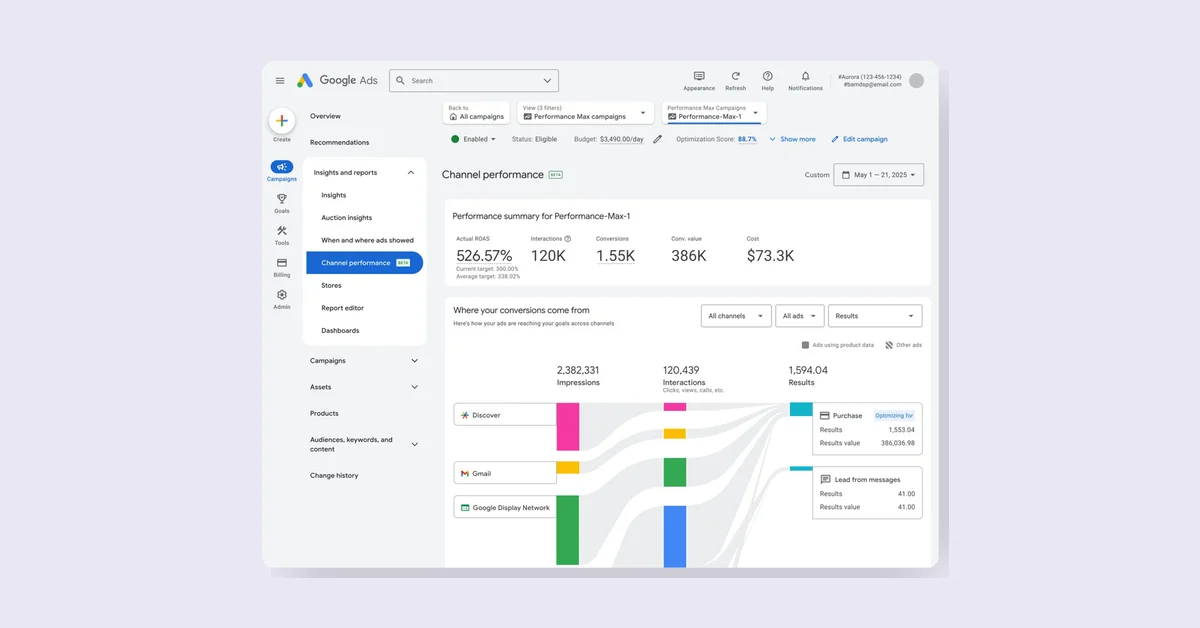Expand the Campaigns menu section
1200x628 pixels.
point(415,361)
